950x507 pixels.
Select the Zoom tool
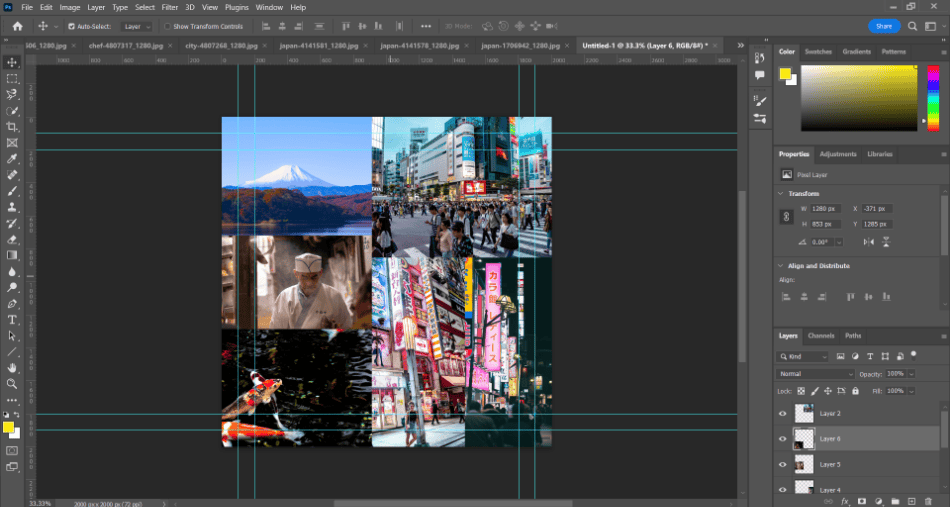pyautogui.click(x=12, y=383)
